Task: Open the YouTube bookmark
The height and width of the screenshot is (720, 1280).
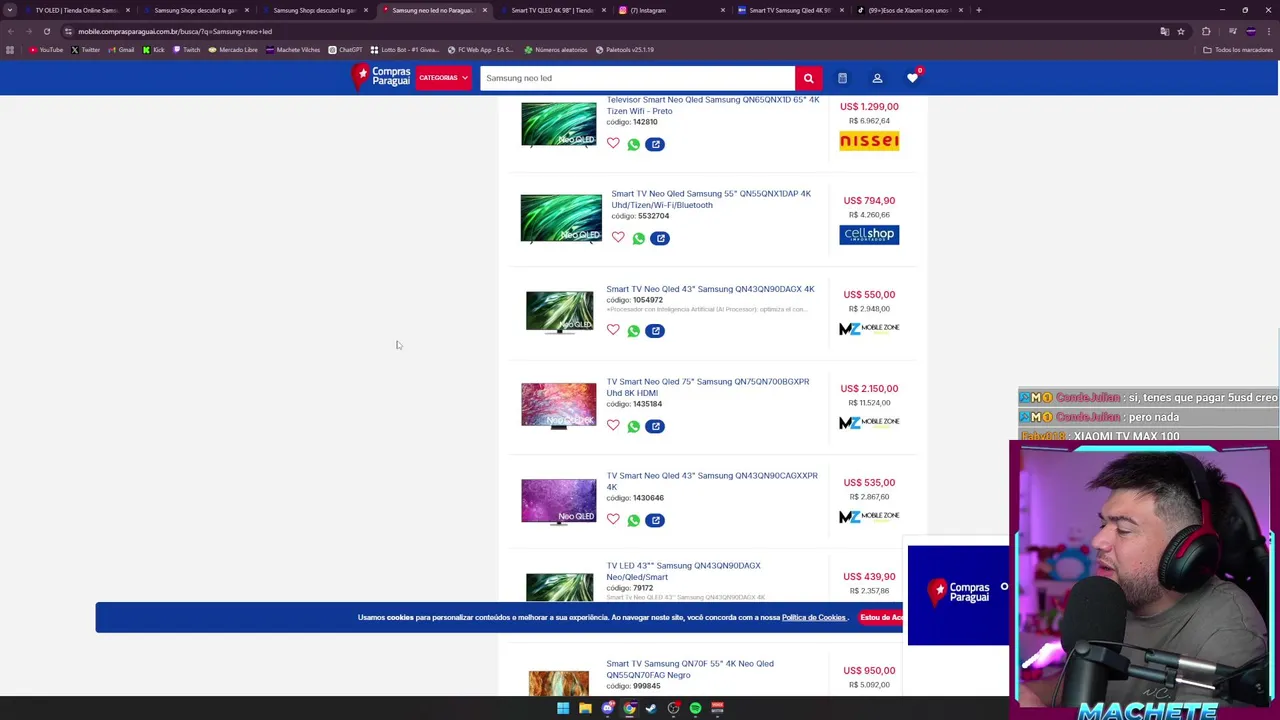Action: pos(46,49)
